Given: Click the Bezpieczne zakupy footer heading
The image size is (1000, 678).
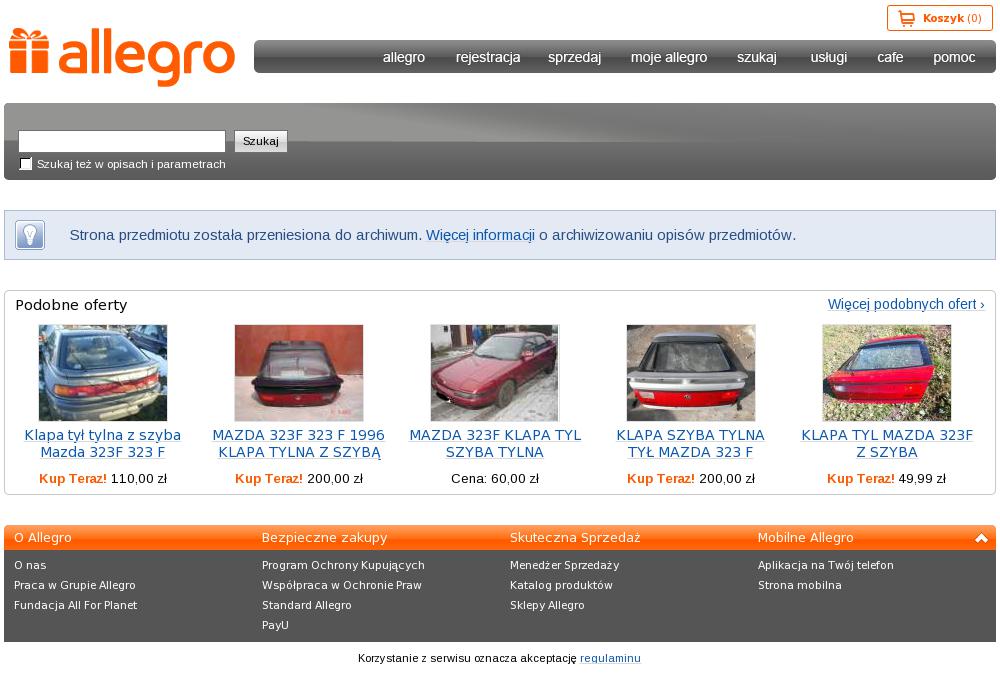Looking at the screenshot, I should pyautogui.click(x=324, y=538).
